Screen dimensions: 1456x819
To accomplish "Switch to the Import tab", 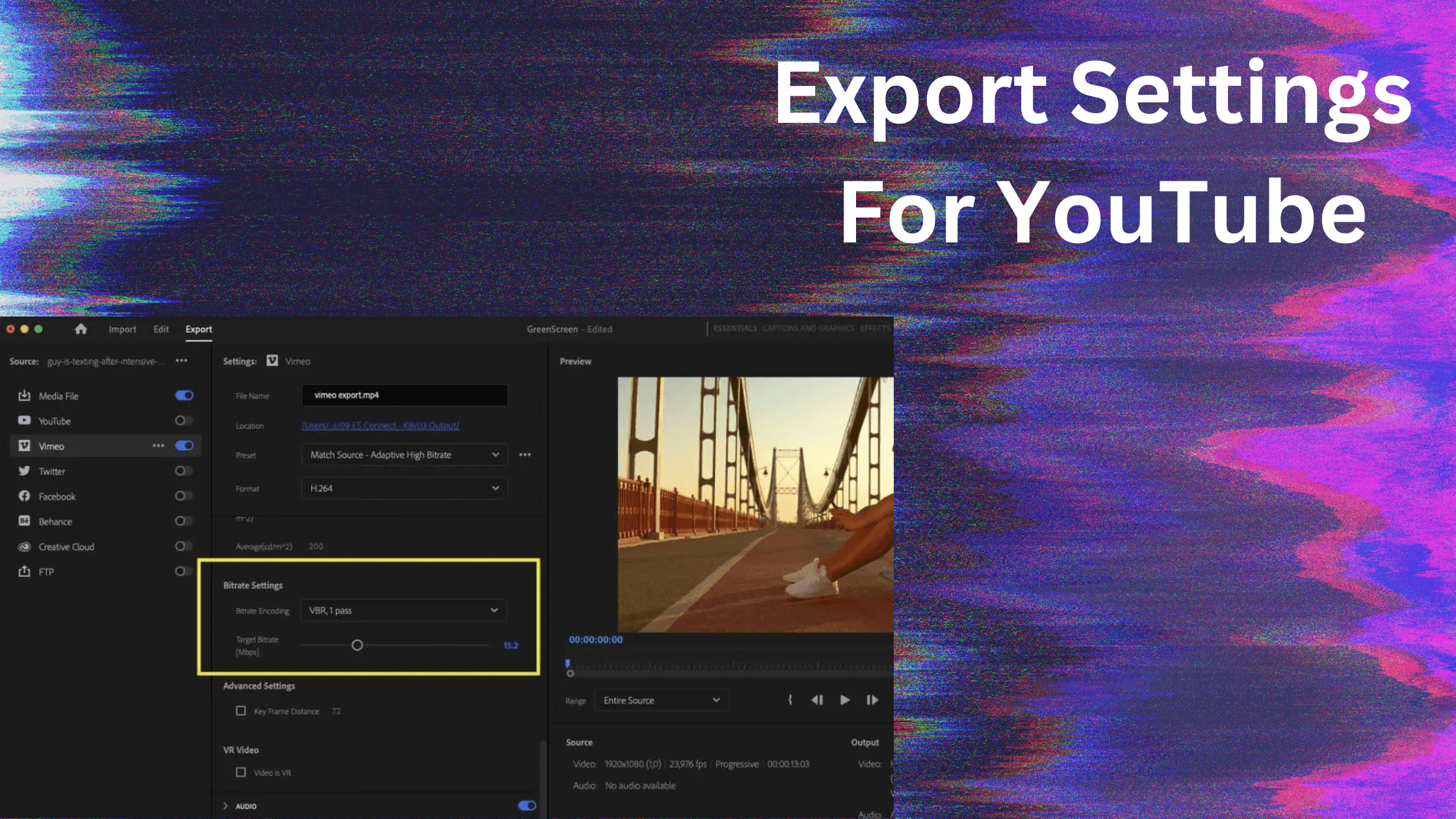I will 122,330.
